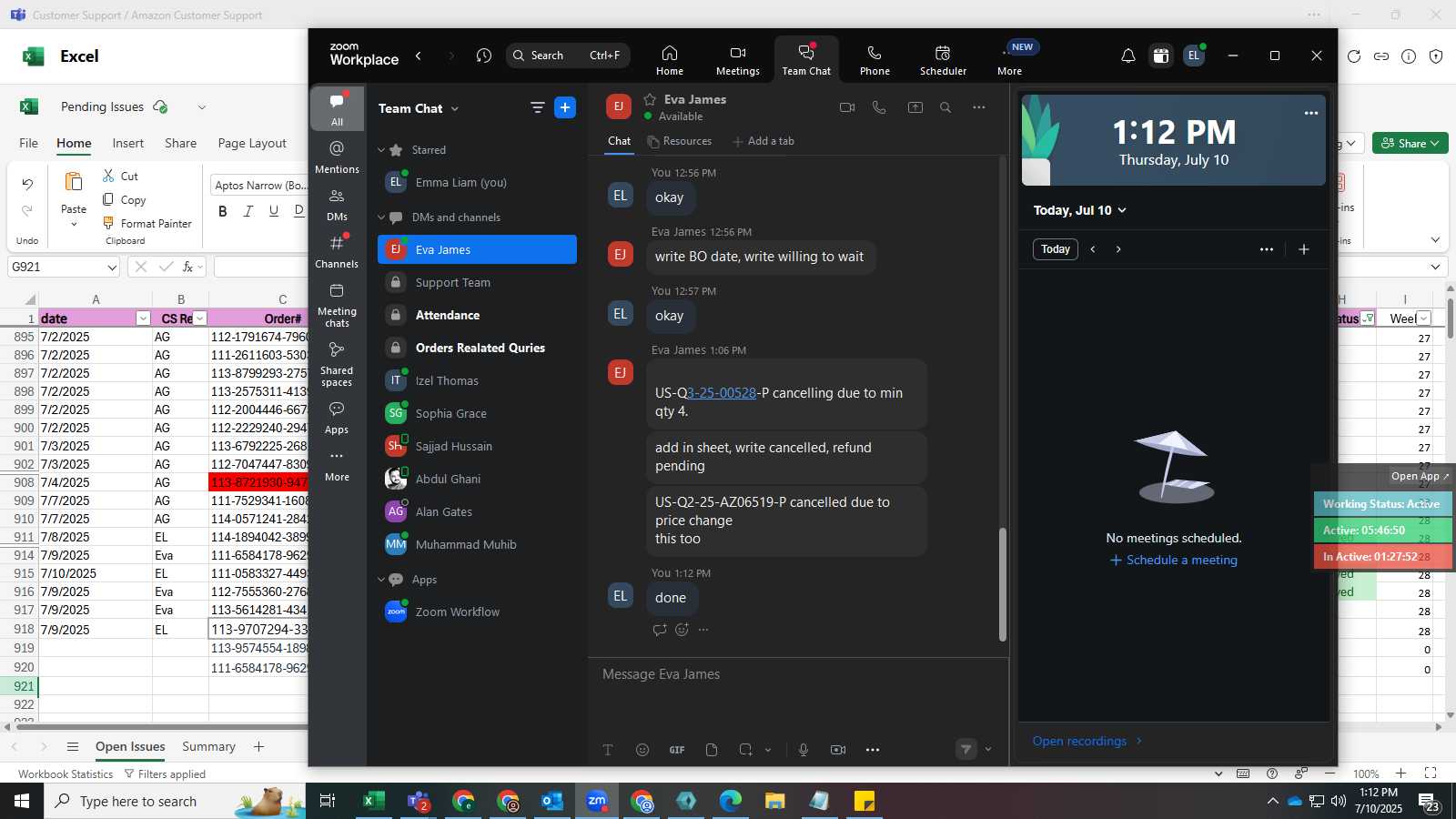Open Resources tab in conversation

680,141
